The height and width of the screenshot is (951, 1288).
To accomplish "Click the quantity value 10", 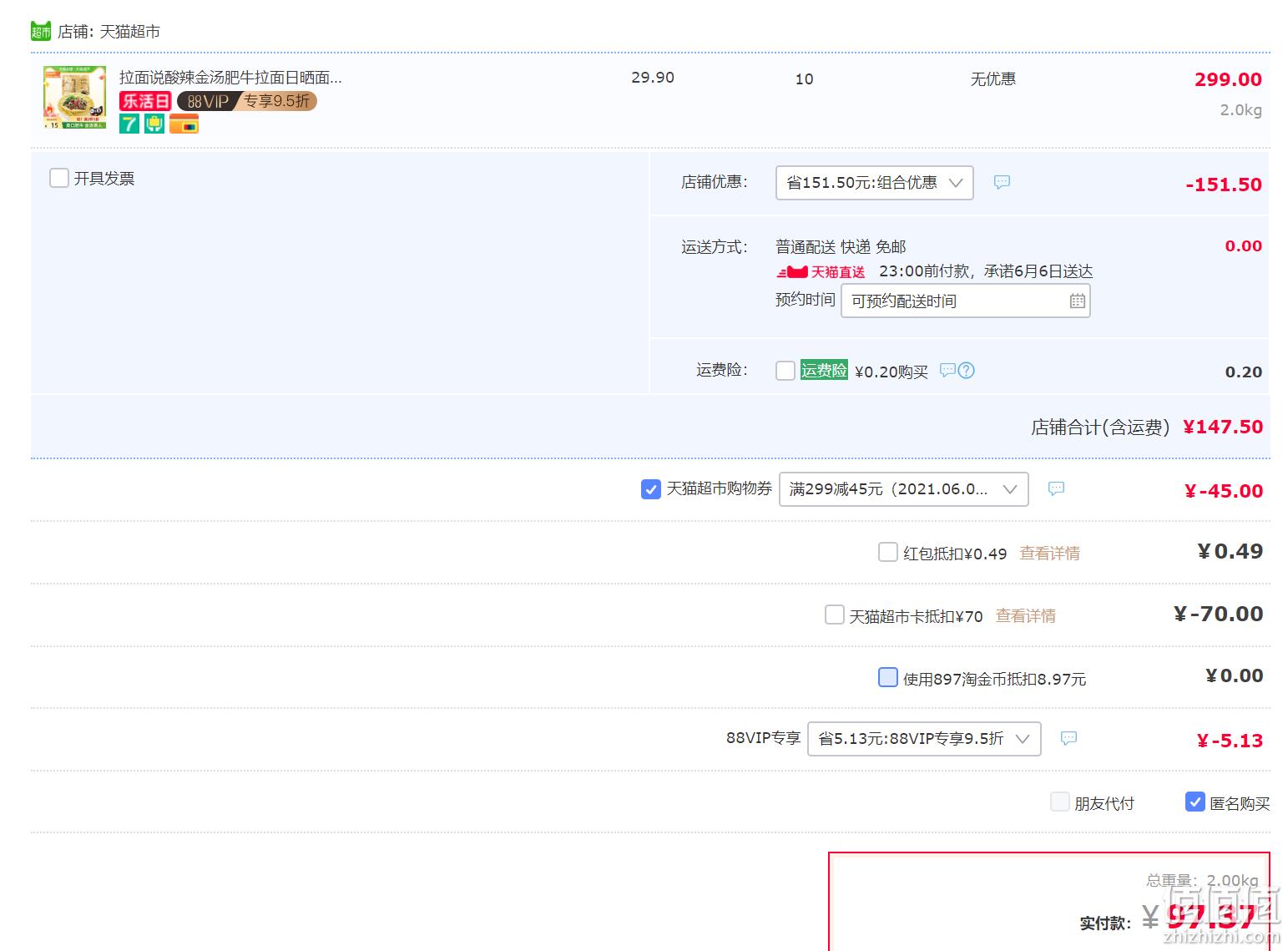I will coord(804,79).
